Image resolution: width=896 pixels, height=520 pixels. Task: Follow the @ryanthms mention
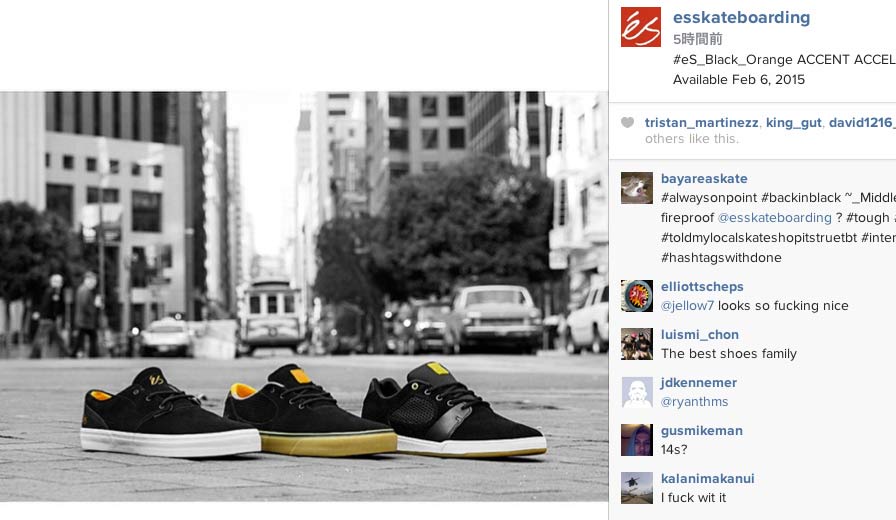694,402
